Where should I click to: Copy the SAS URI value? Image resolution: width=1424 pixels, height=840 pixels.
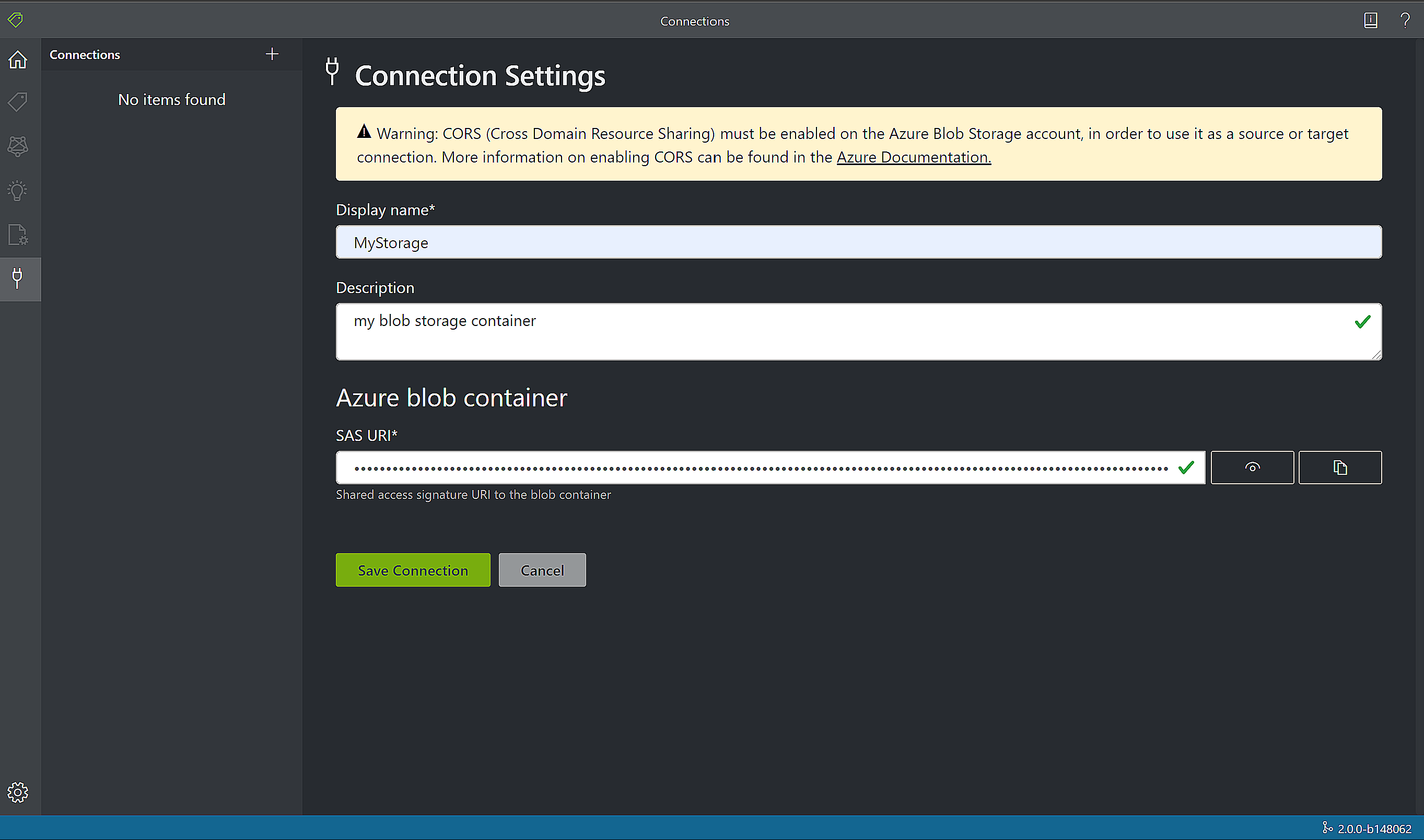pos(1340,467)
